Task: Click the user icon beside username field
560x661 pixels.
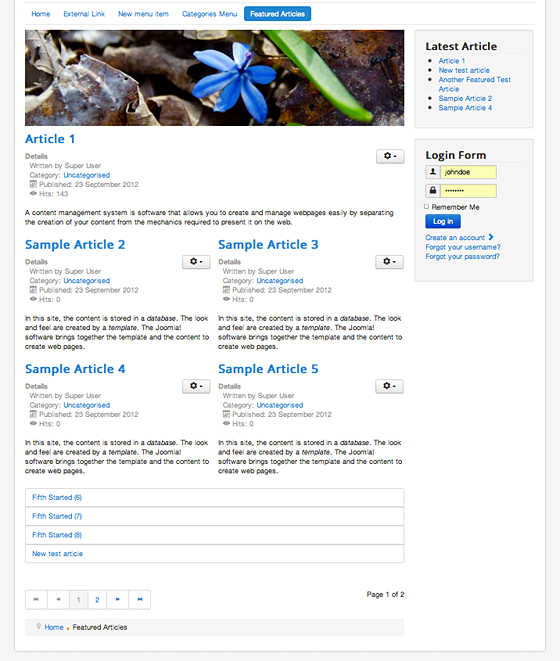Action: click(433, 172)
